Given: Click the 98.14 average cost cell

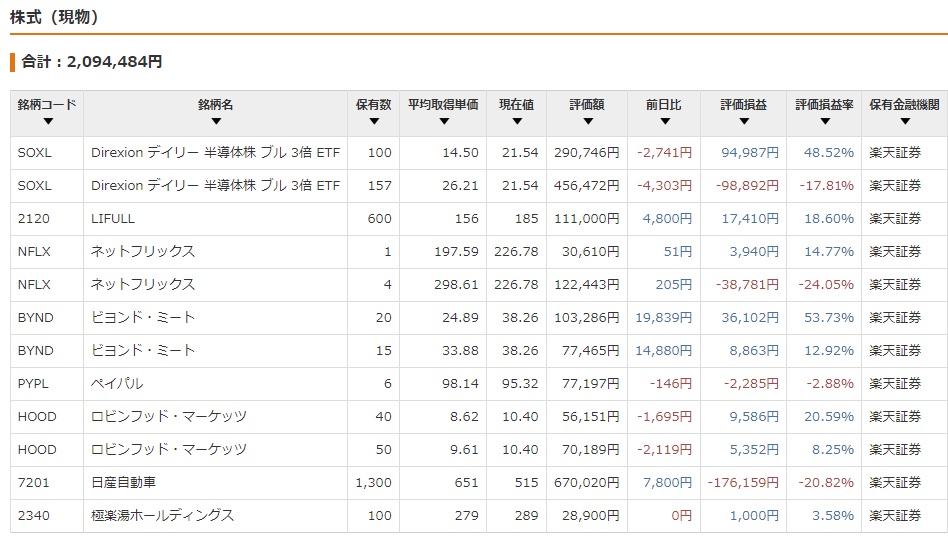Looking at the screenshot, I should [460, 384].
